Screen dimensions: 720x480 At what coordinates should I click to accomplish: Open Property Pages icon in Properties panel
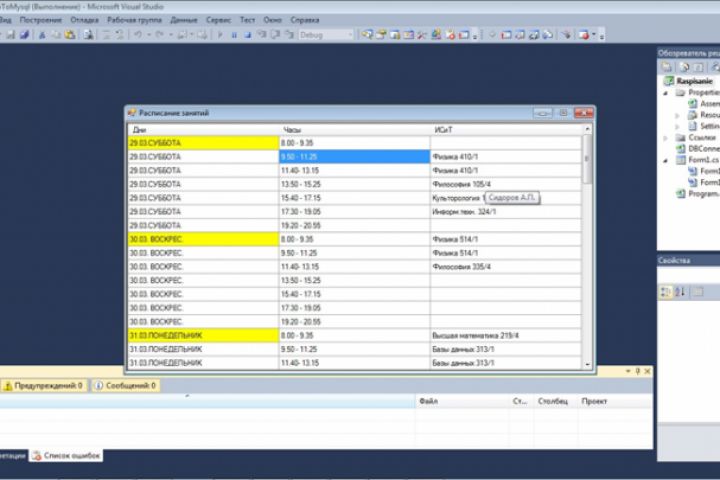(x=698, y=292)
